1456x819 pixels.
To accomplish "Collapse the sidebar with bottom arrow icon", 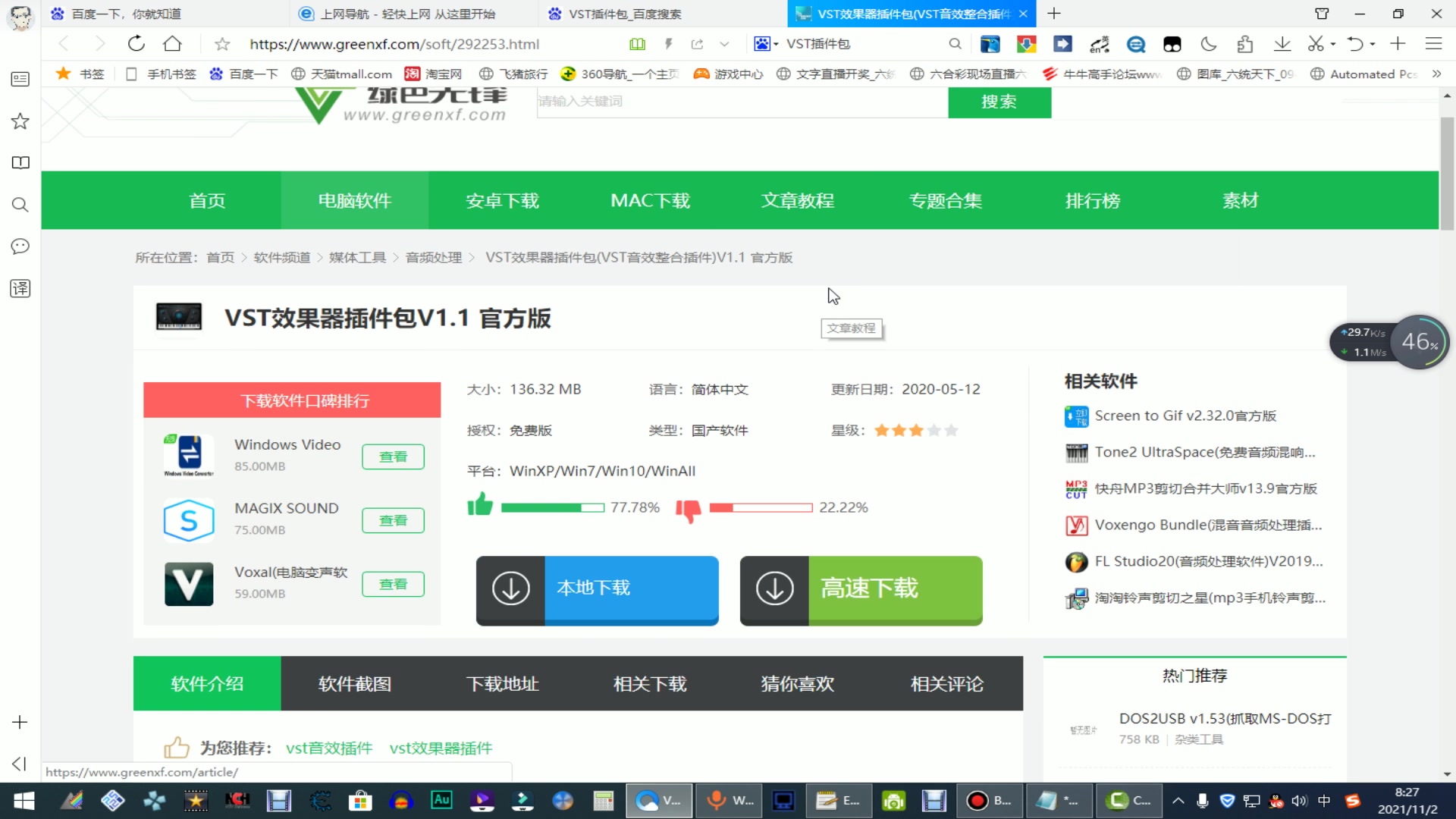I will (x=20, y=764).
